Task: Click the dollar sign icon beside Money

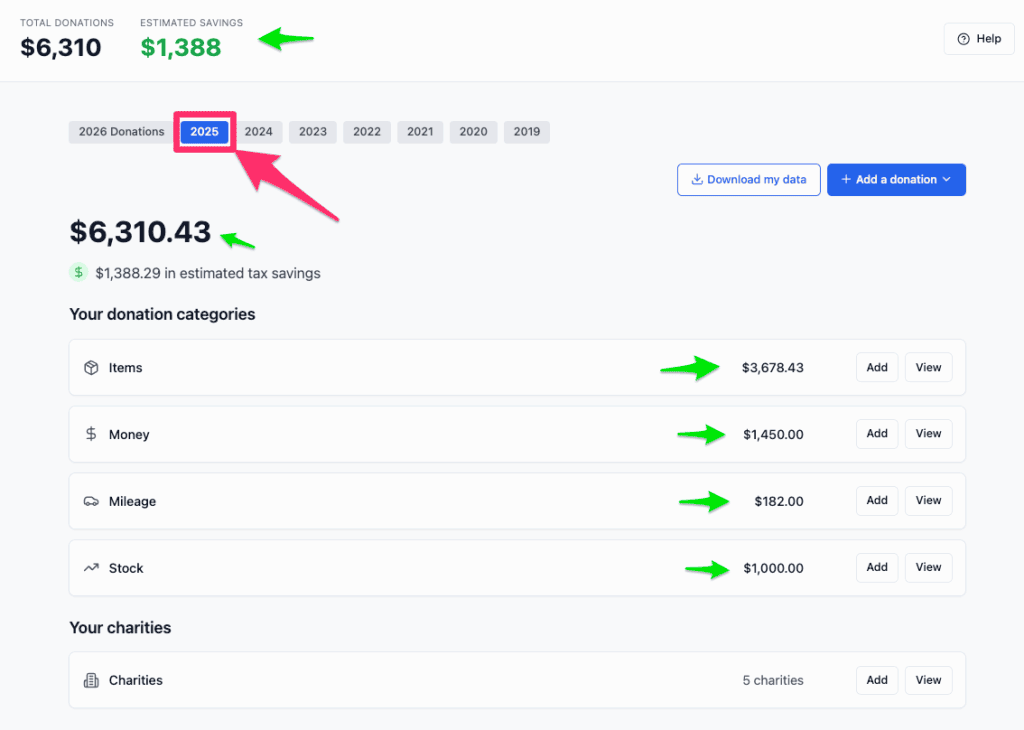Action: coord(91,435)
